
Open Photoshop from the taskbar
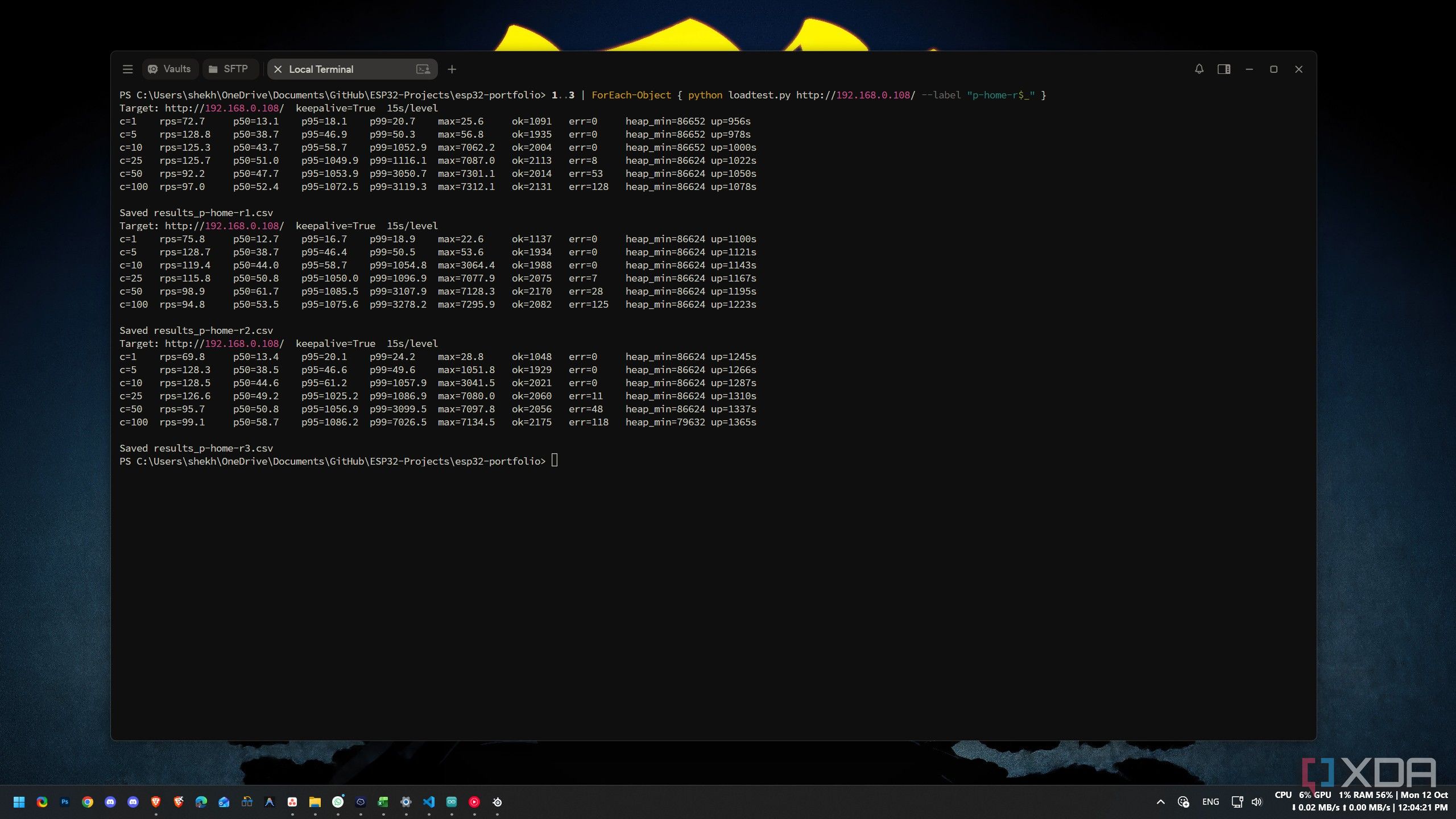(65, 802)
